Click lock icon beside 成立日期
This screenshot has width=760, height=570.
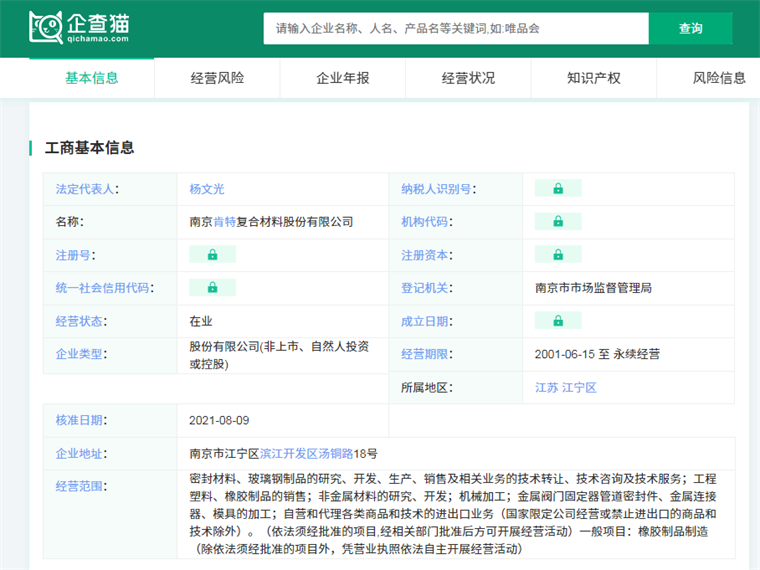coord(557,320)
